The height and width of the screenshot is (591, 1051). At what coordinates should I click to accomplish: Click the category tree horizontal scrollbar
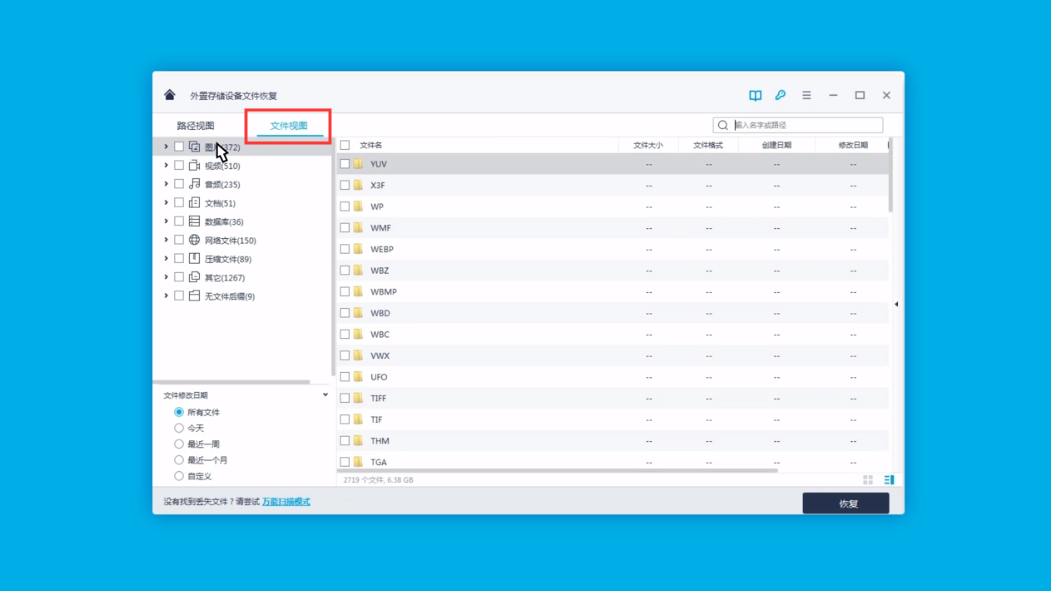tap(232, 382)
